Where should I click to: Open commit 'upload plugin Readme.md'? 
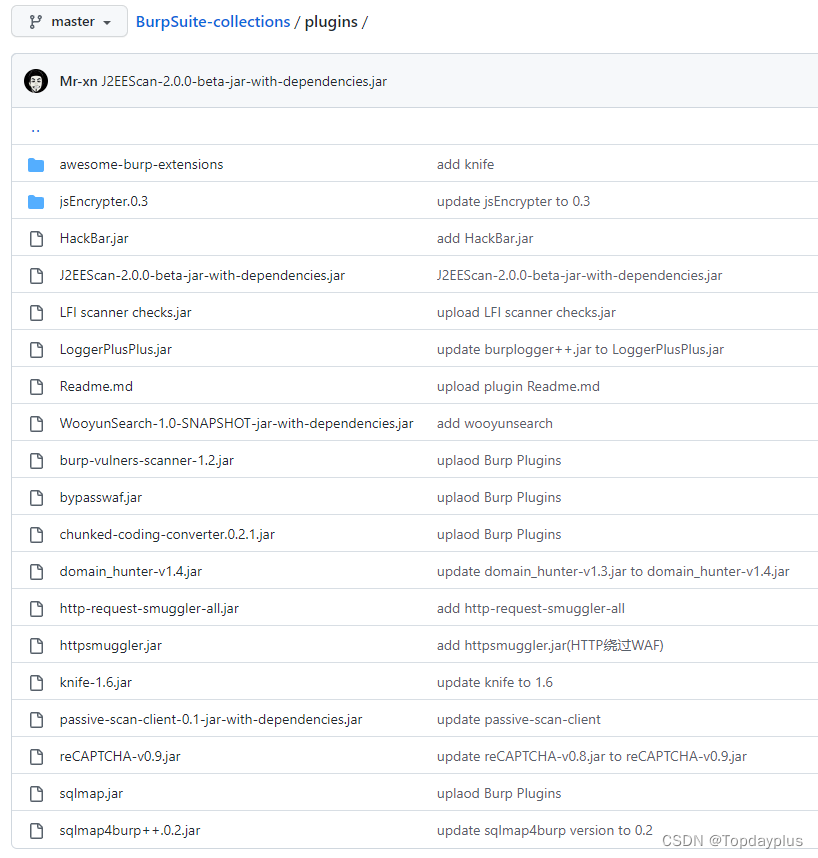(x=518, y=386)
